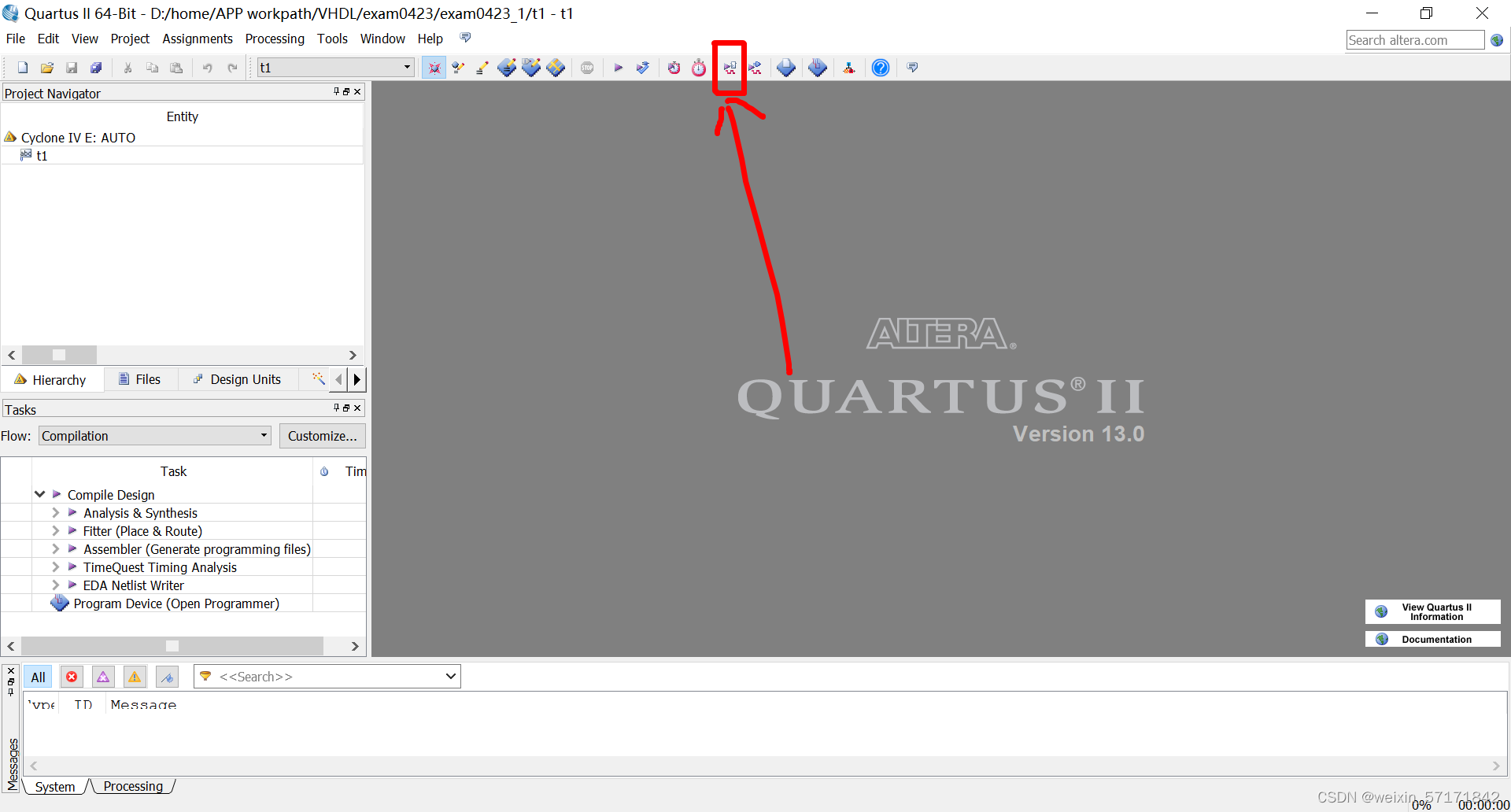Click the Project Navigator horizontal scrollbar thumb
The width and height of the screenshot is (1511, 812).
59,355
